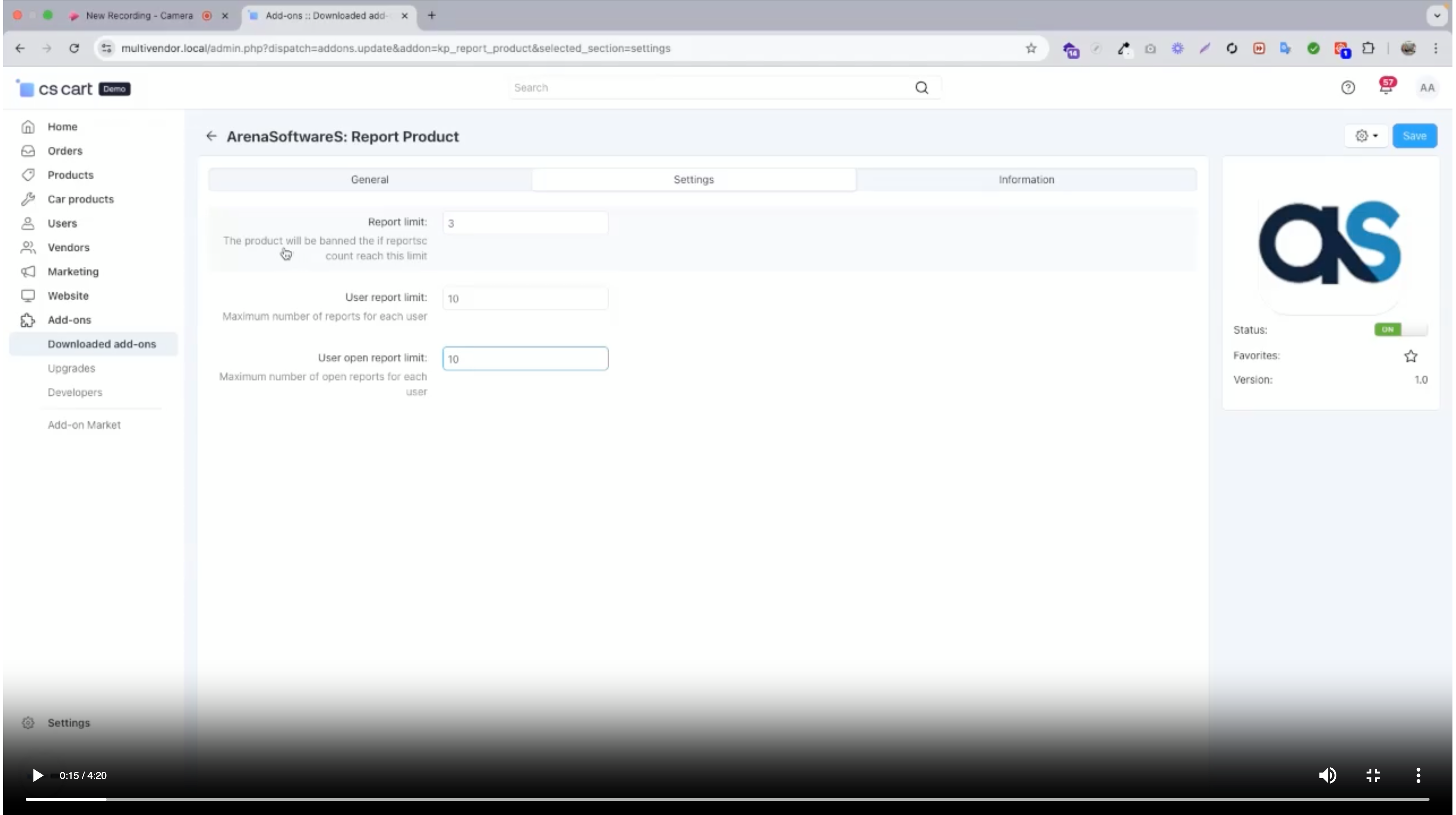
Task: Open the Add-ons menu
Action: coord(69,320)
